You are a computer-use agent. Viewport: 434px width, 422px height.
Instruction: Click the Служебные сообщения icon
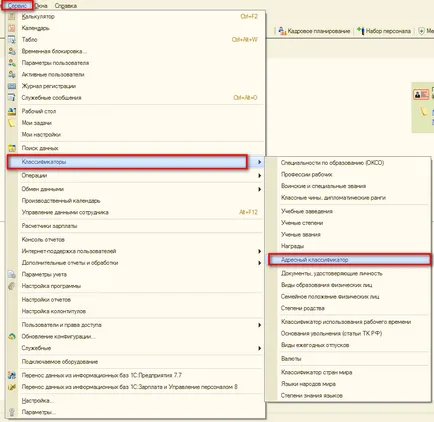click(12, 98)
